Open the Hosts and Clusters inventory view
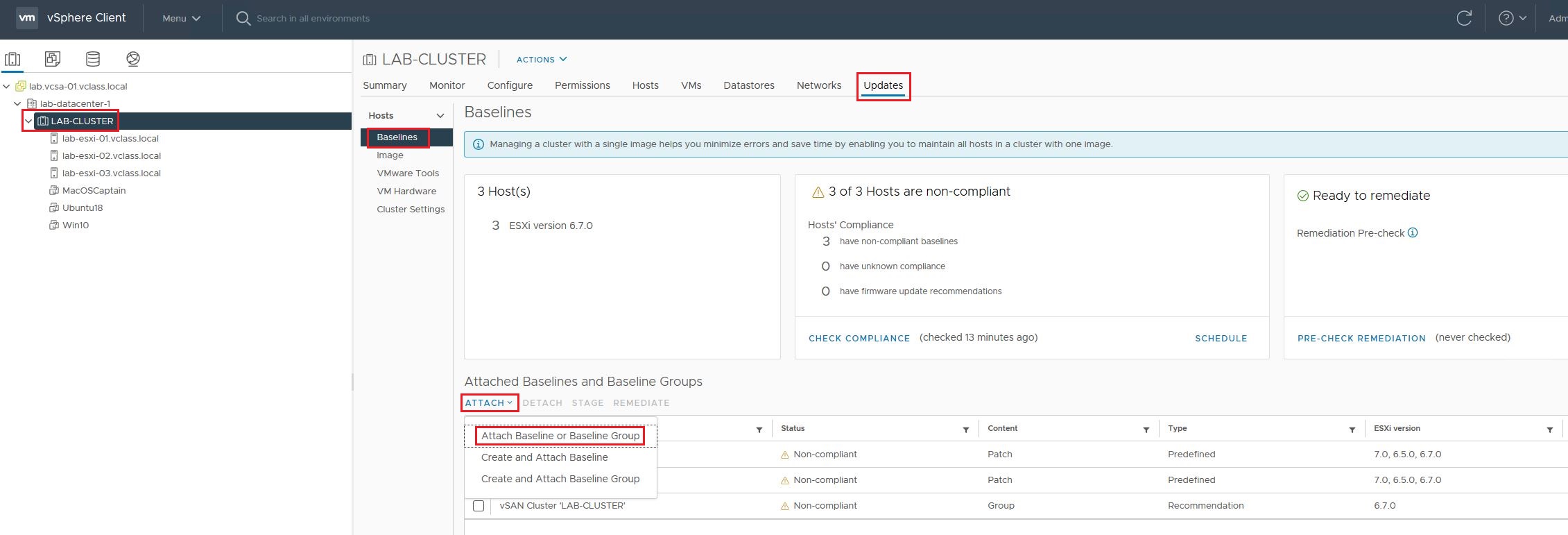The width and height of the screenshot is (1568, 535). [12, 59]
